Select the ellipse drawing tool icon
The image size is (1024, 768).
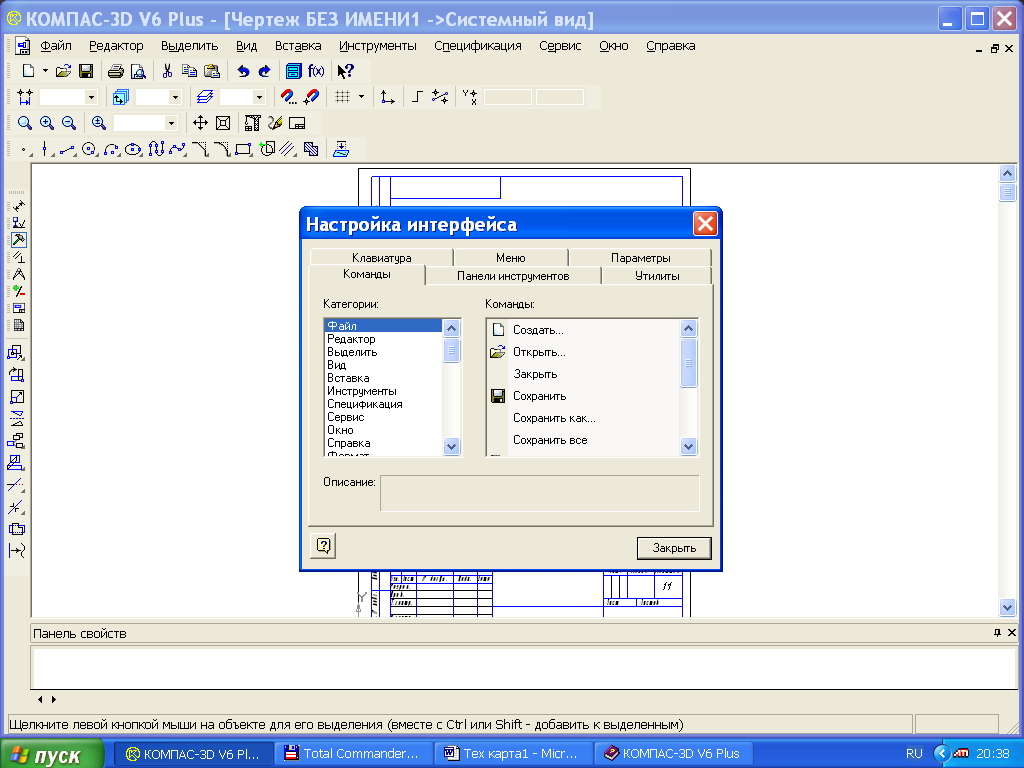click(x=133, y=150)
